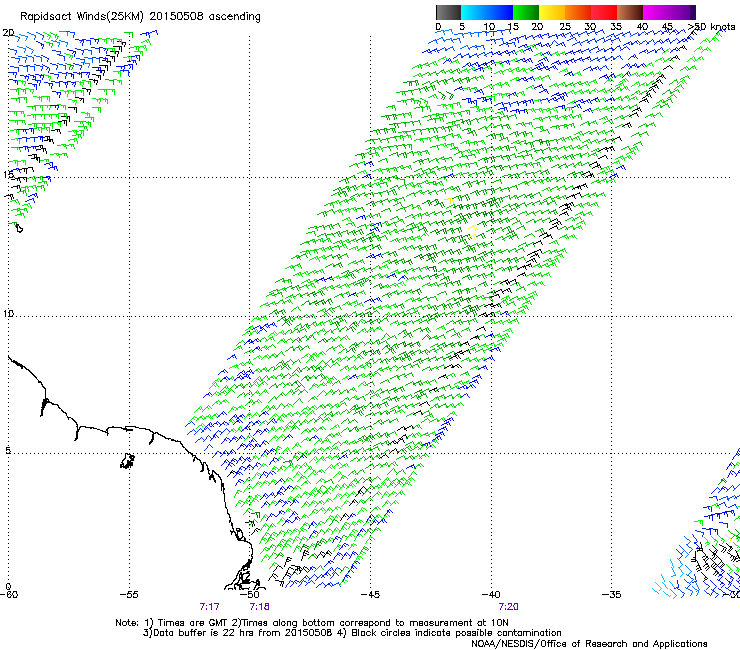Click latitude label "20" on left axis

[x=8, y=33]
